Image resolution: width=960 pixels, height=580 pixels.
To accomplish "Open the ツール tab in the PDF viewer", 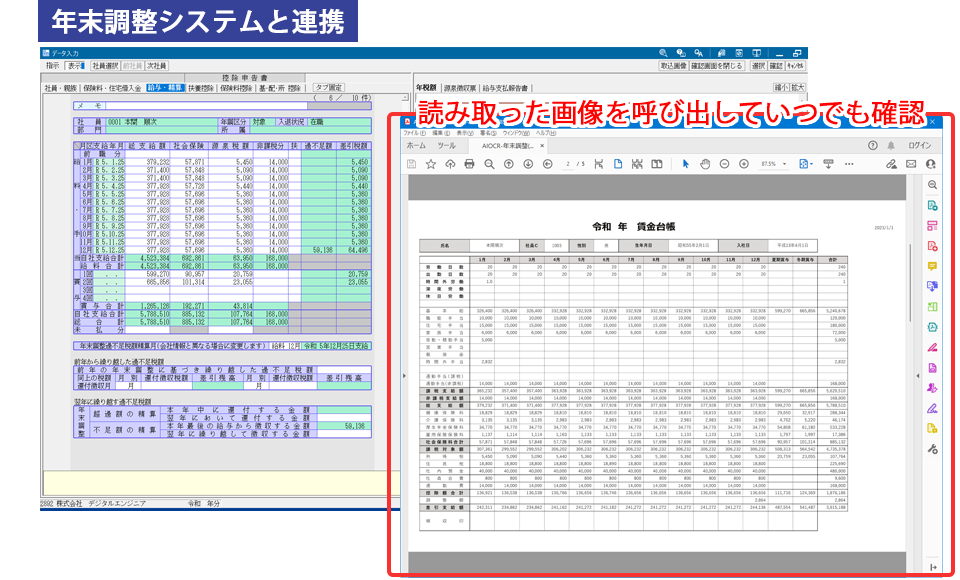I will click(x=446, y=146).
